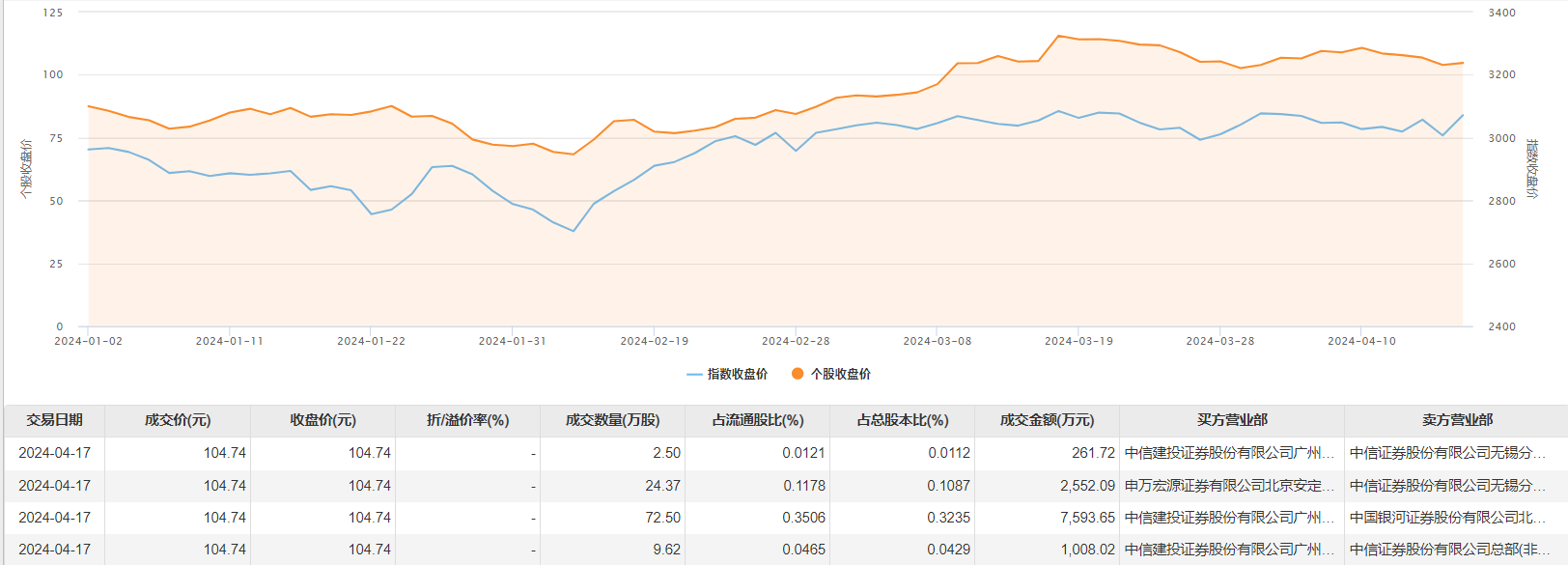Click the blue line marker in the legend
This screenshot has width=1568, height=565.
point(694,375)
